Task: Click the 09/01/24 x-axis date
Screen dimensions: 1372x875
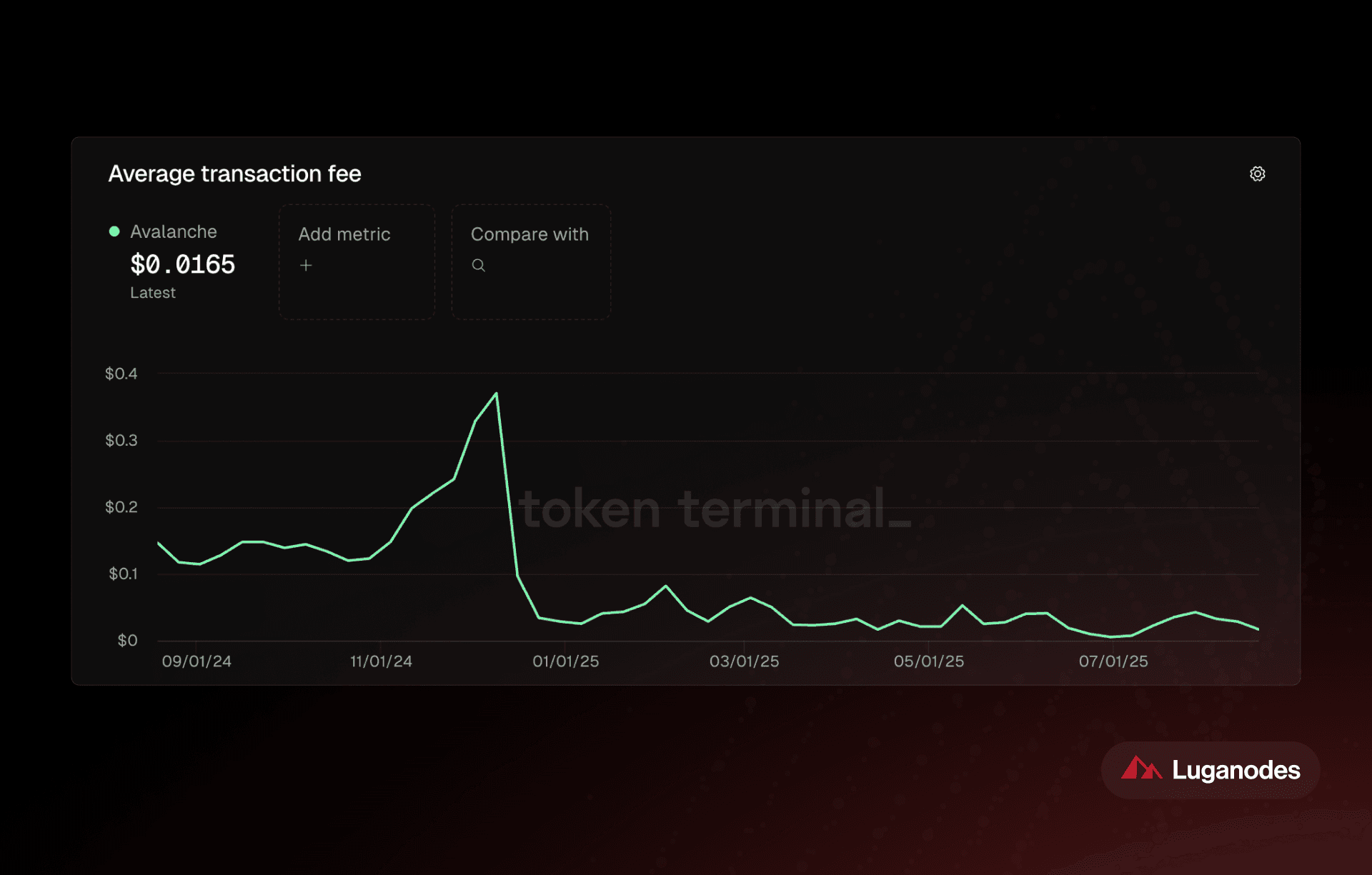Action: [197, 661]
